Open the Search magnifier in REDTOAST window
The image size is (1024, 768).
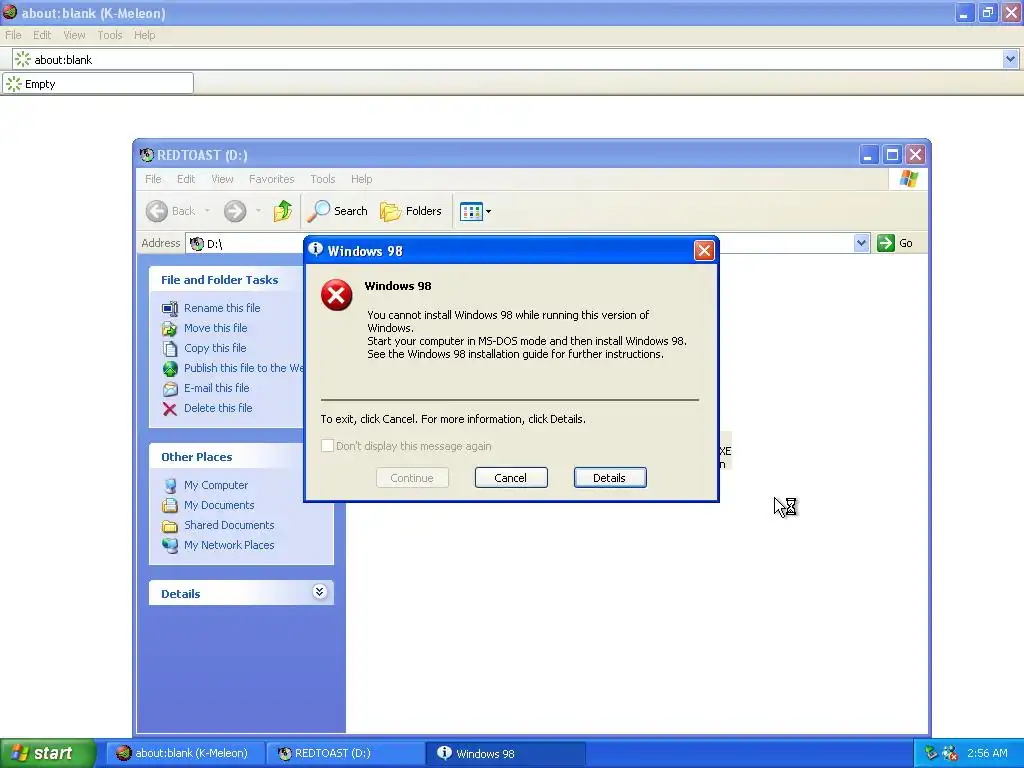319,211
